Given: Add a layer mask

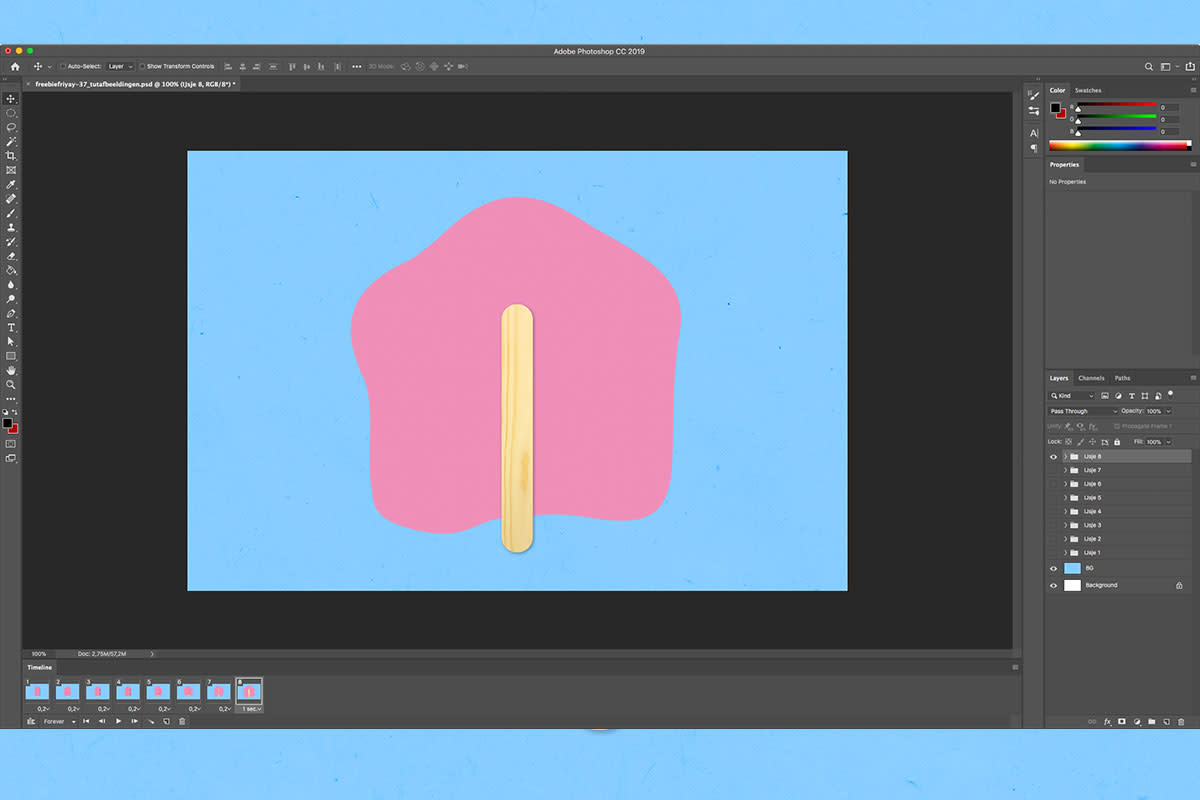Looking at the screenshot, I should (1122, 721).
